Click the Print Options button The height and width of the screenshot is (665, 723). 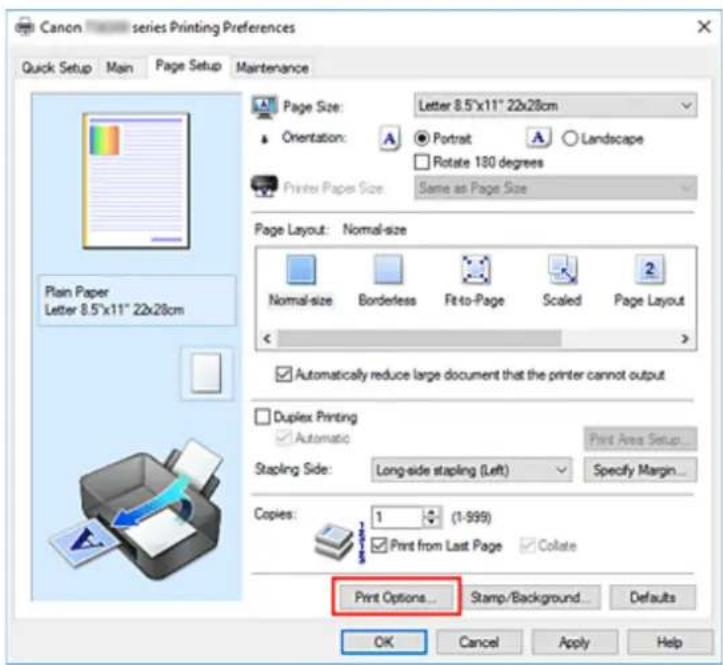[396, 597]
